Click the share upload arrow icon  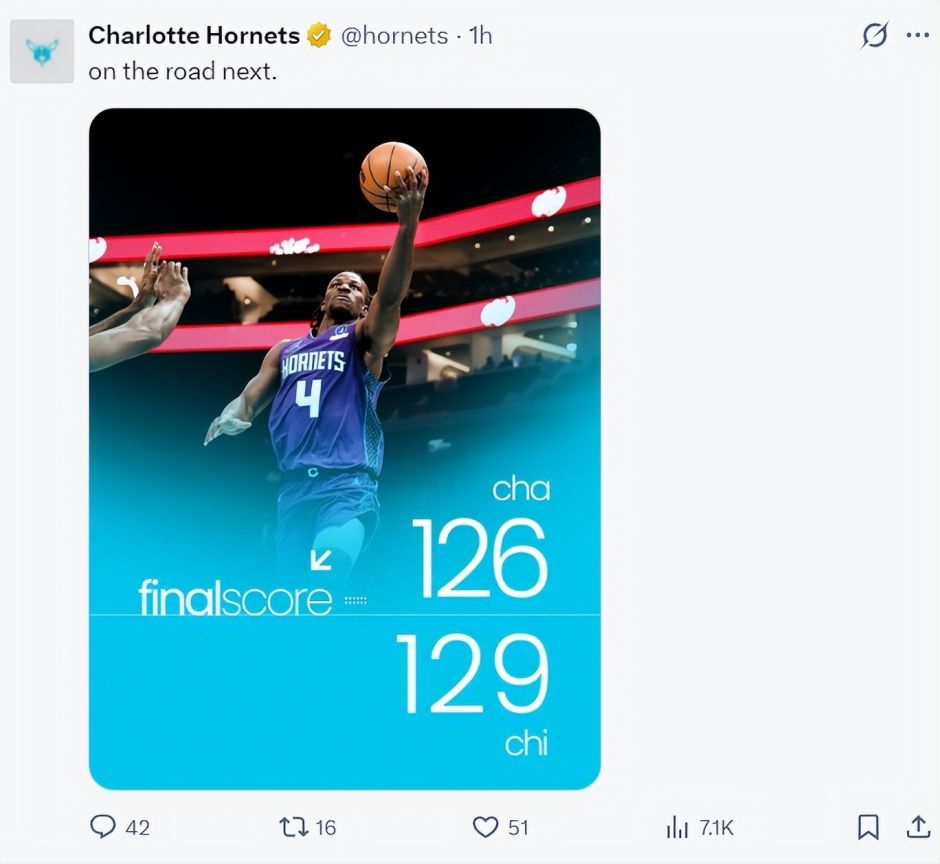918,826
